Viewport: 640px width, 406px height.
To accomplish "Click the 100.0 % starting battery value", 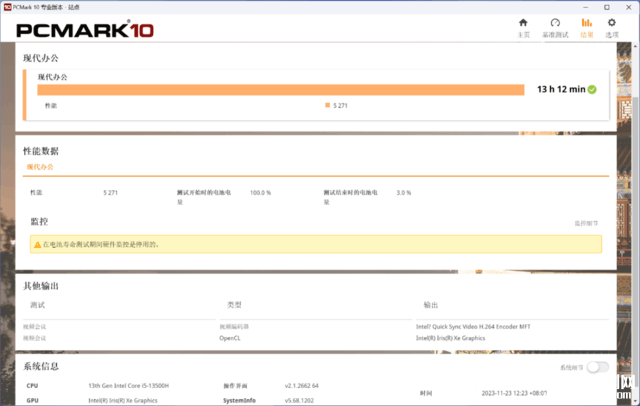I will pos(260,193).
